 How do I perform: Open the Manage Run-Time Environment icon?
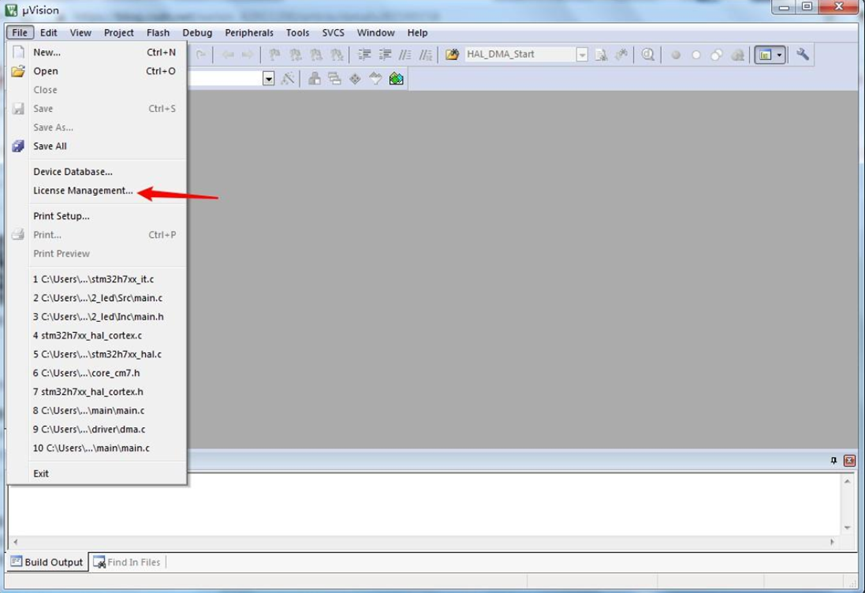coord(355,78)
